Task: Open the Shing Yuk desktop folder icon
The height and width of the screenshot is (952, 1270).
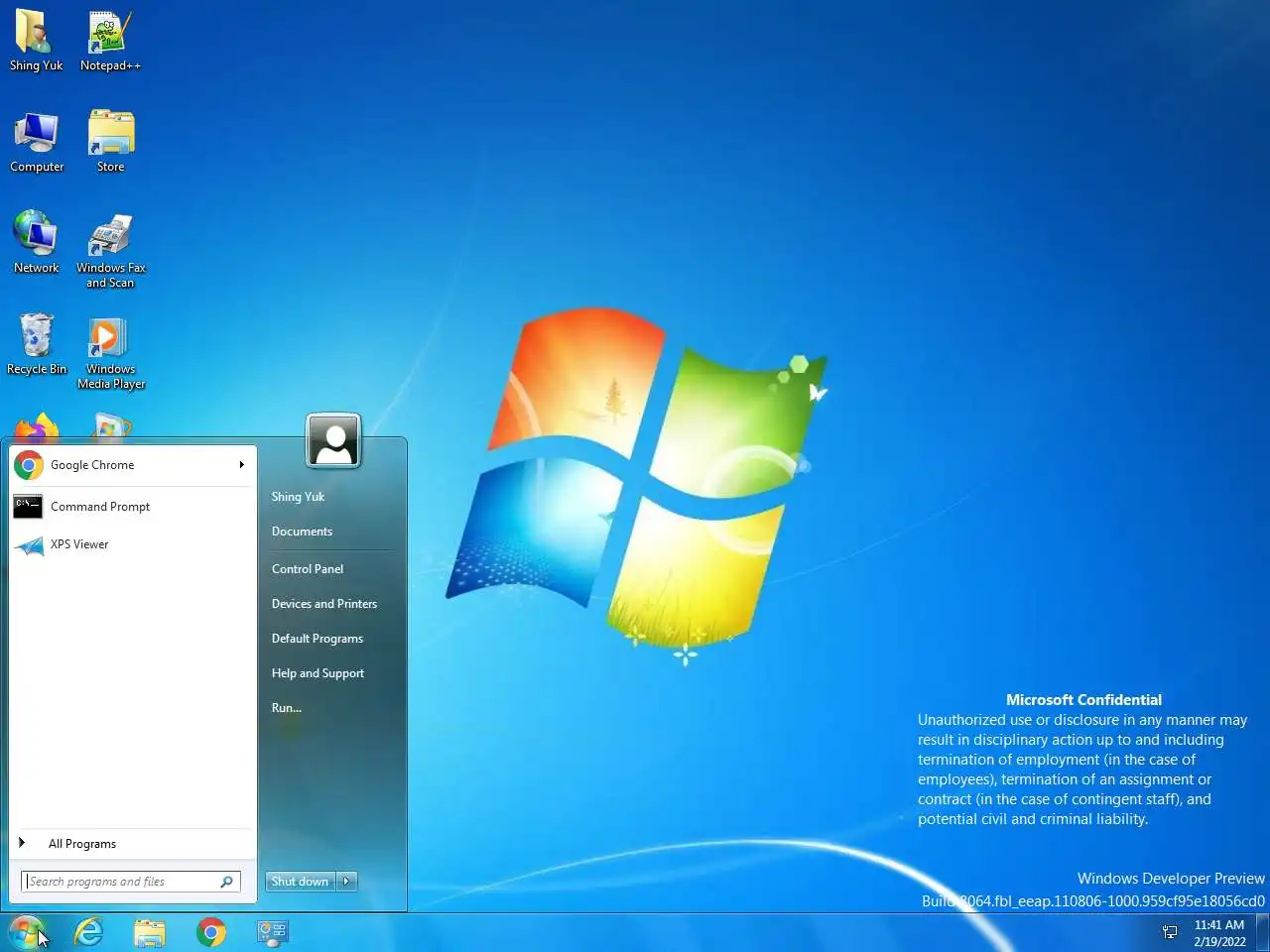Action: tap(36, 41)
